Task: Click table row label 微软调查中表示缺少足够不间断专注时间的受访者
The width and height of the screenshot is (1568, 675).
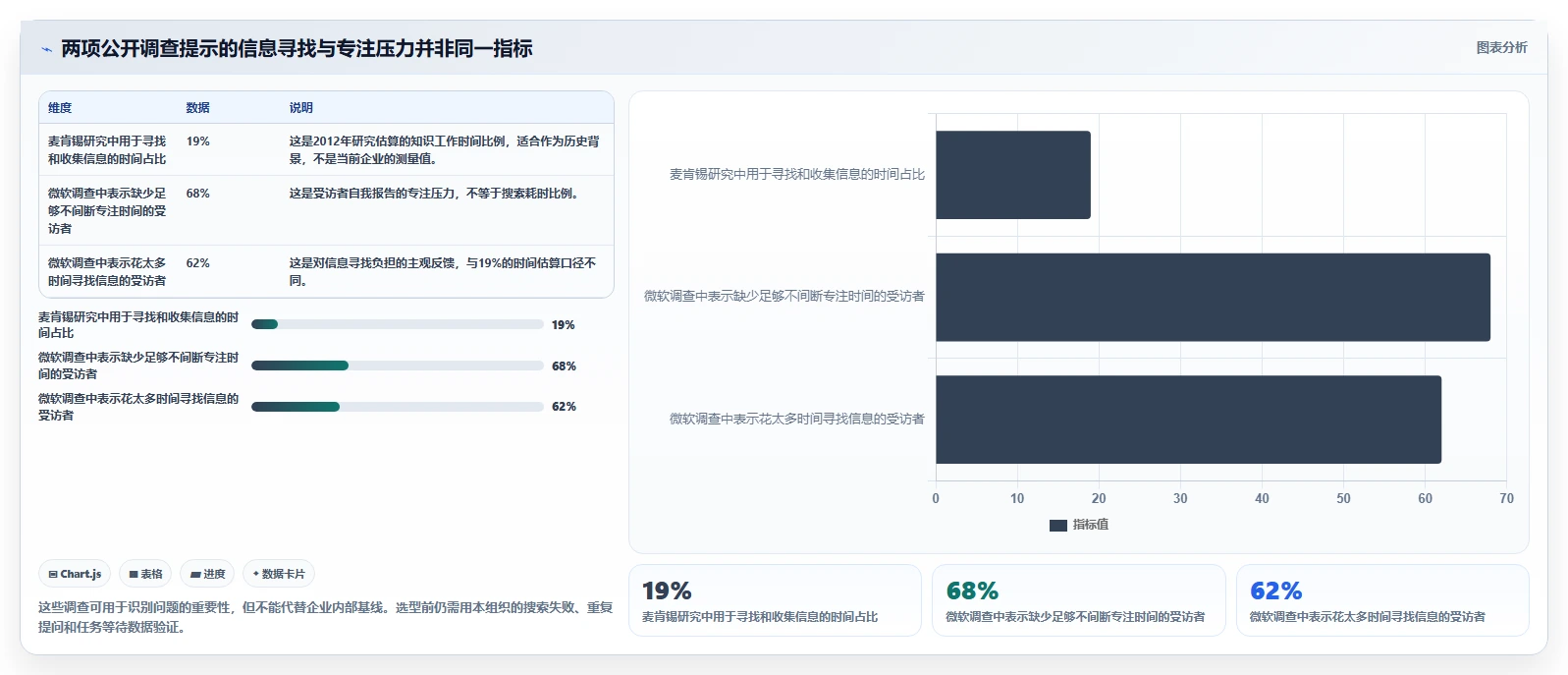Action: pos(107,210)
